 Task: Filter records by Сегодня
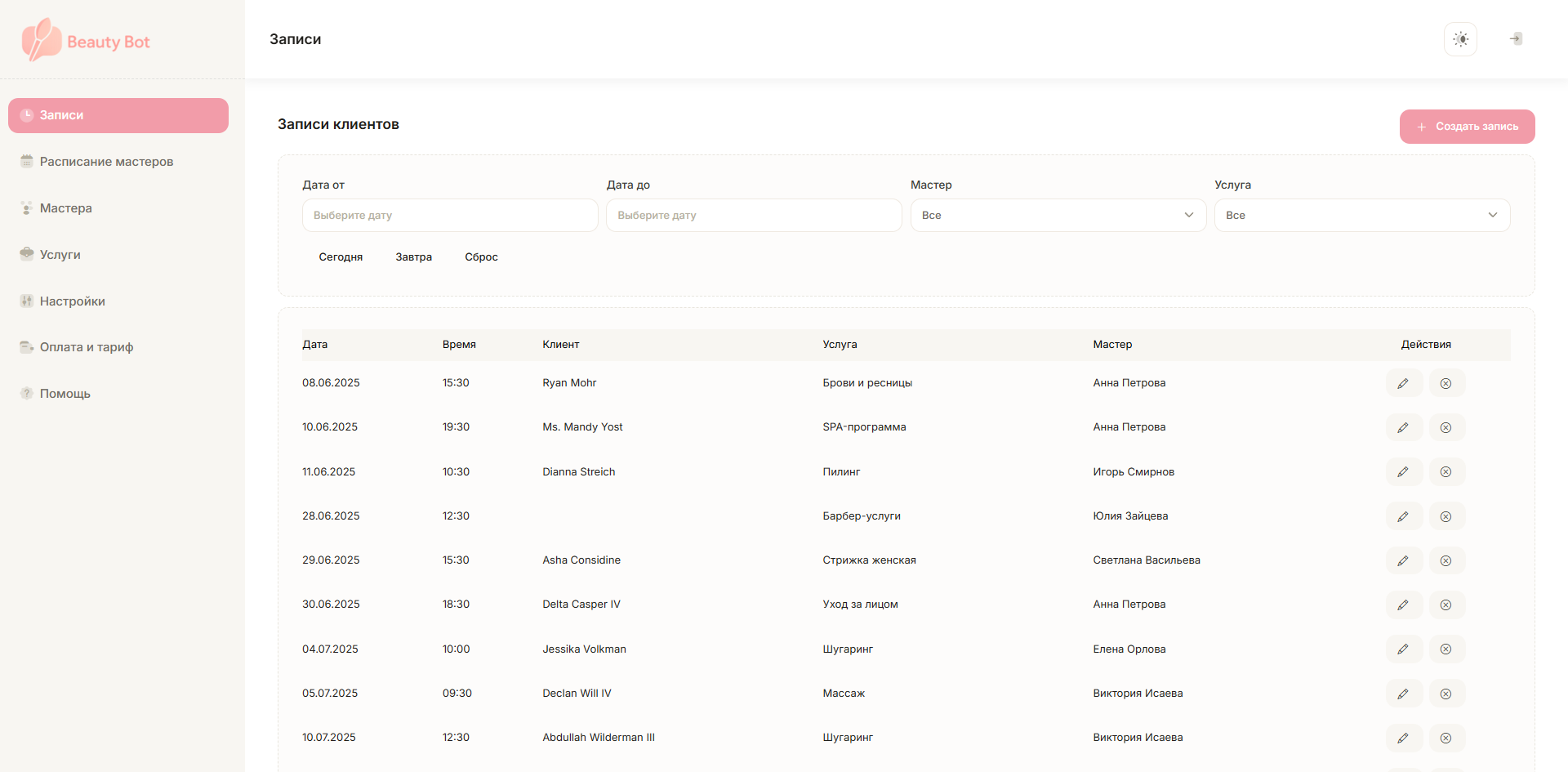pos(341,257)
